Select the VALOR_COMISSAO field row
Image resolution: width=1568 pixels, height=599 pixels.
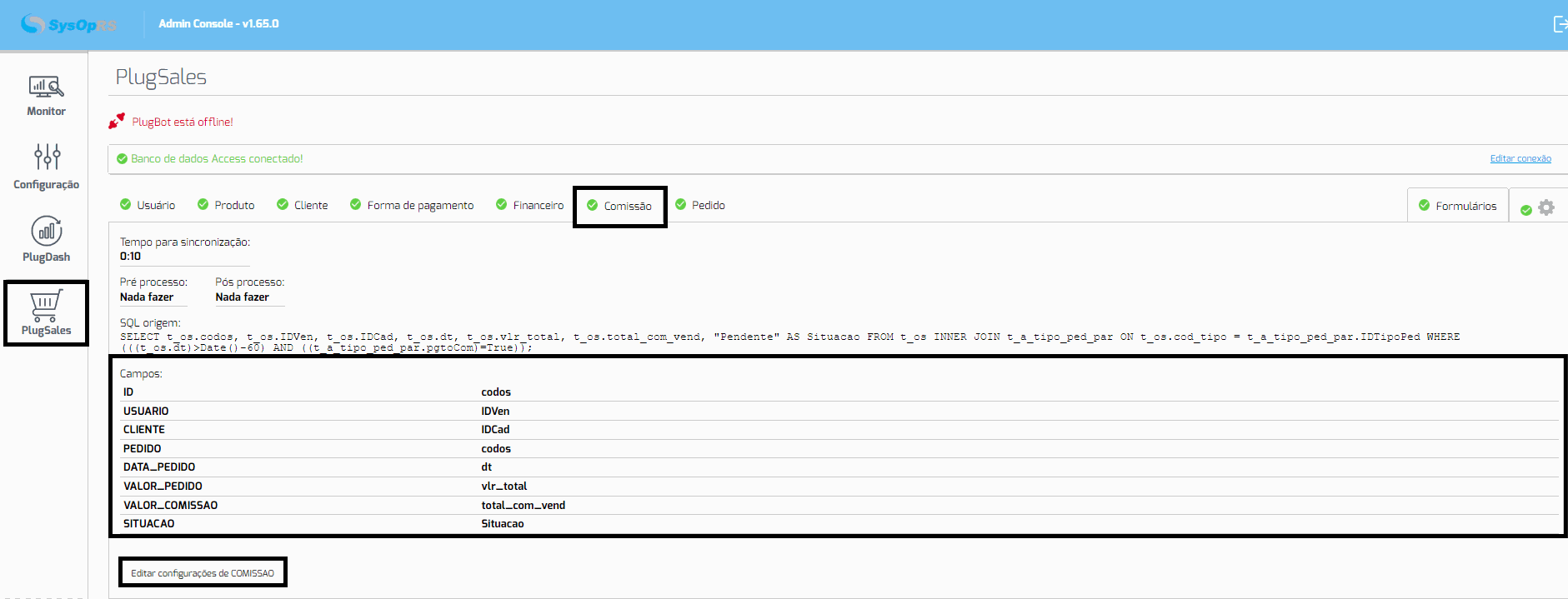point(839,506)
